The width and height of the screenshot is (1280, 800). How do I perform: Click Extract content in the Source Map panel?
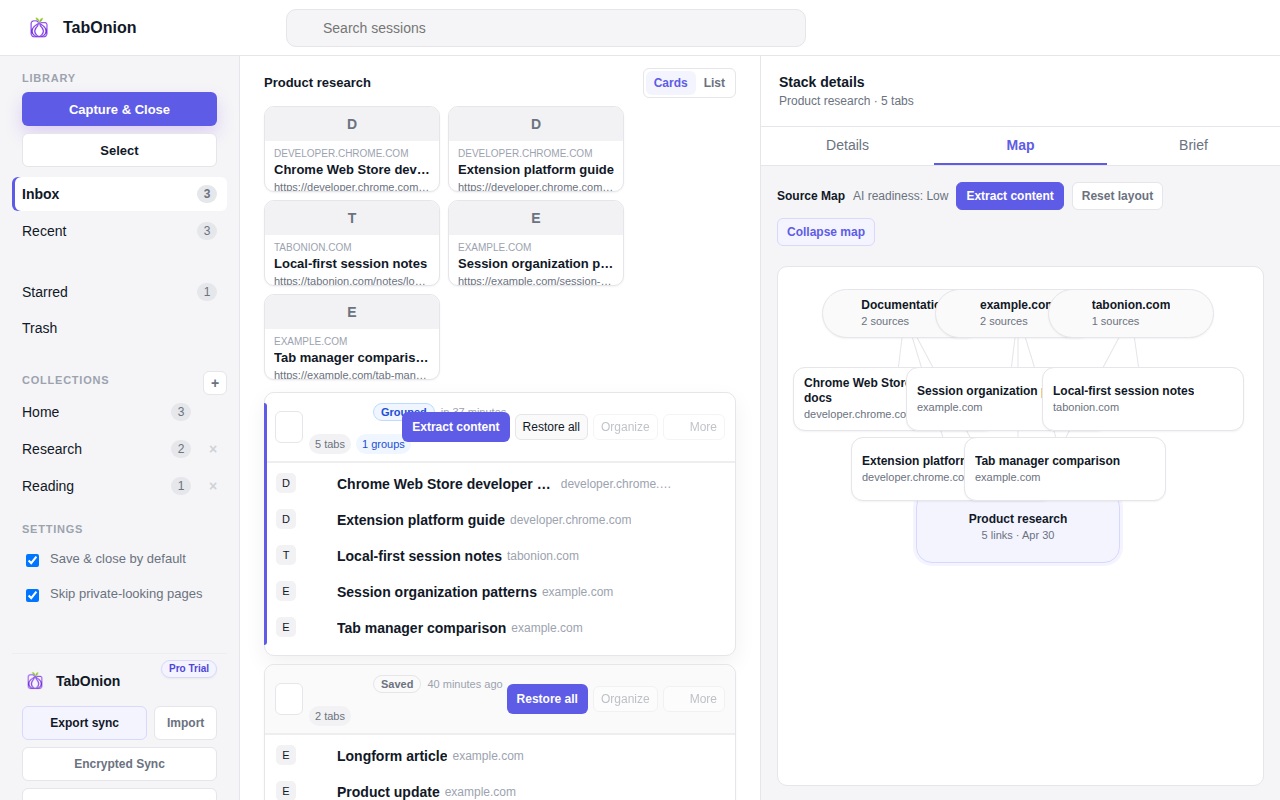1009,196
